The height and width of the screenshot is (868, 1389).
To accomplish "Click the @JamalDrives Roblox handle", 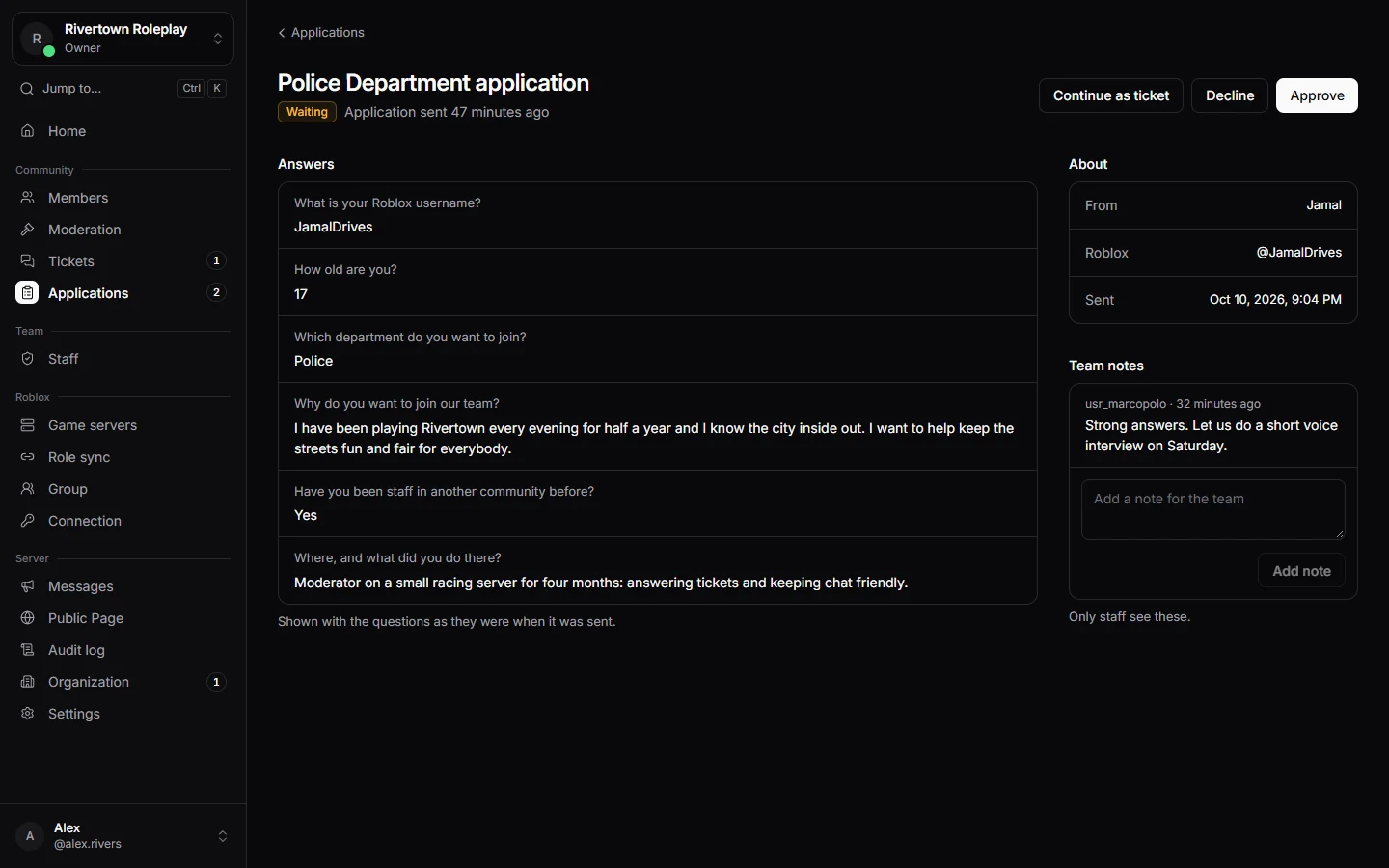I will pyautogui.click(x=1298, y=253).
